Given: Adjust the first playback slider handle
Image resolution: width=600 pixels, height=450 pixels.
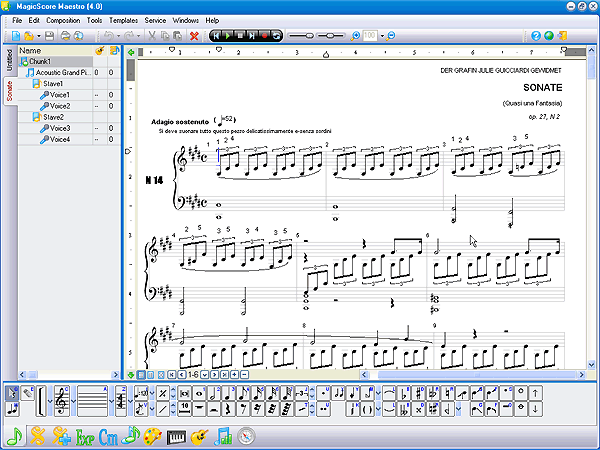Looking at the screenshot, I should [x=310, y=36].
